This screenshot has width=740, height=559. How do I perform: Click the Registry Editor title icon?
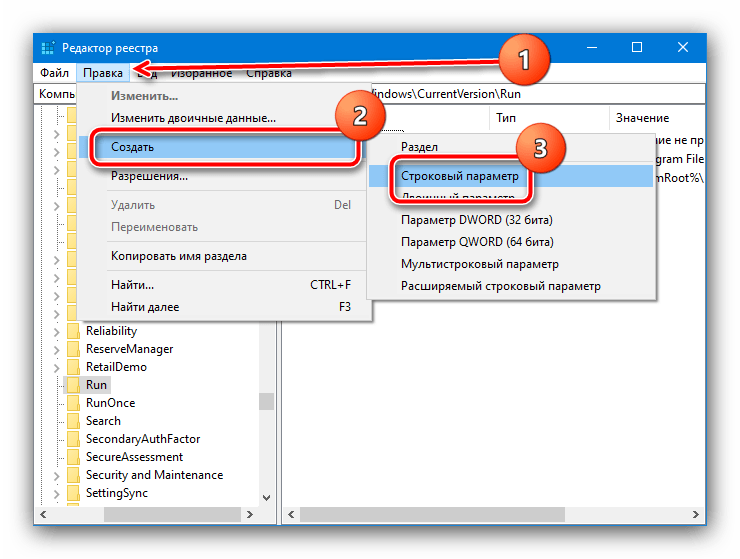(x=48, y=48)
